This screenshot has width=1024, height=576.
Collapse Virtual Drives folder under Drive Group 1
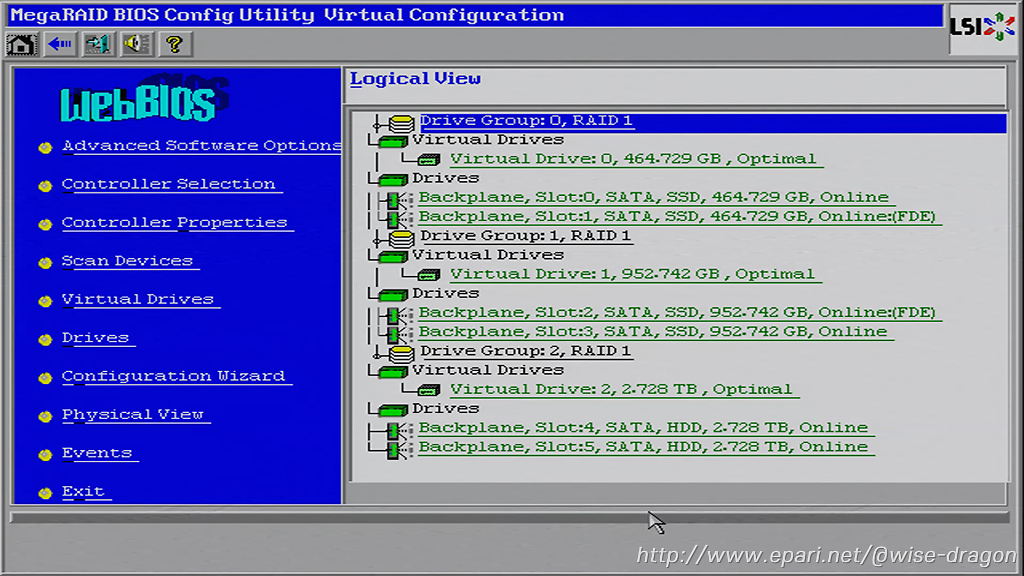[x=393, y=256]
